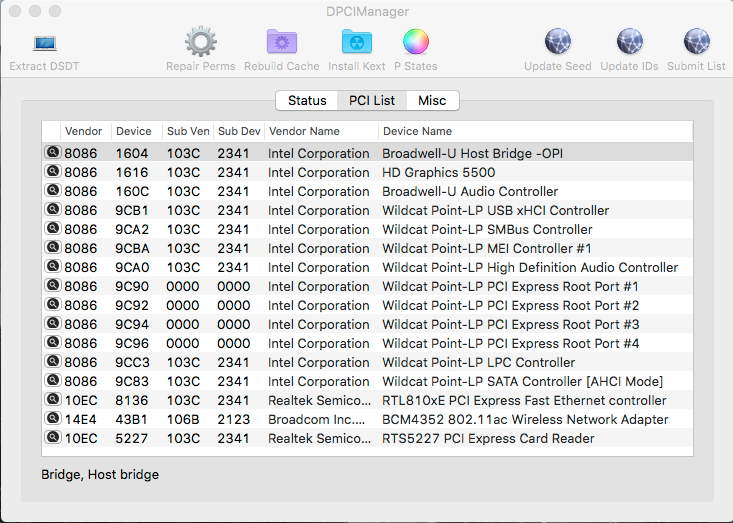Image resolution: width=733 pixels, height=523 pixels.
Task: Click device ID cell '43B1'
Action: pyautogui.click(x=131, y=419)
